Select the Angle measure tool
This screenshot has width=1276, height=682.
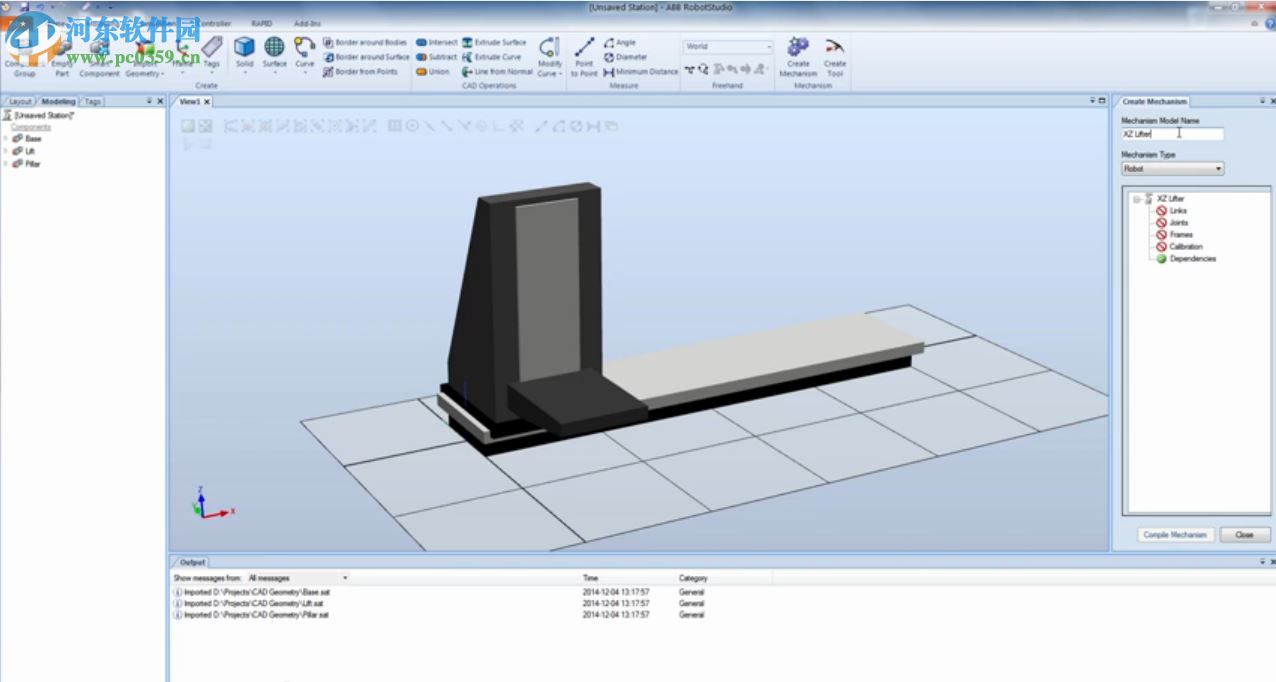[x=620, y=43]
